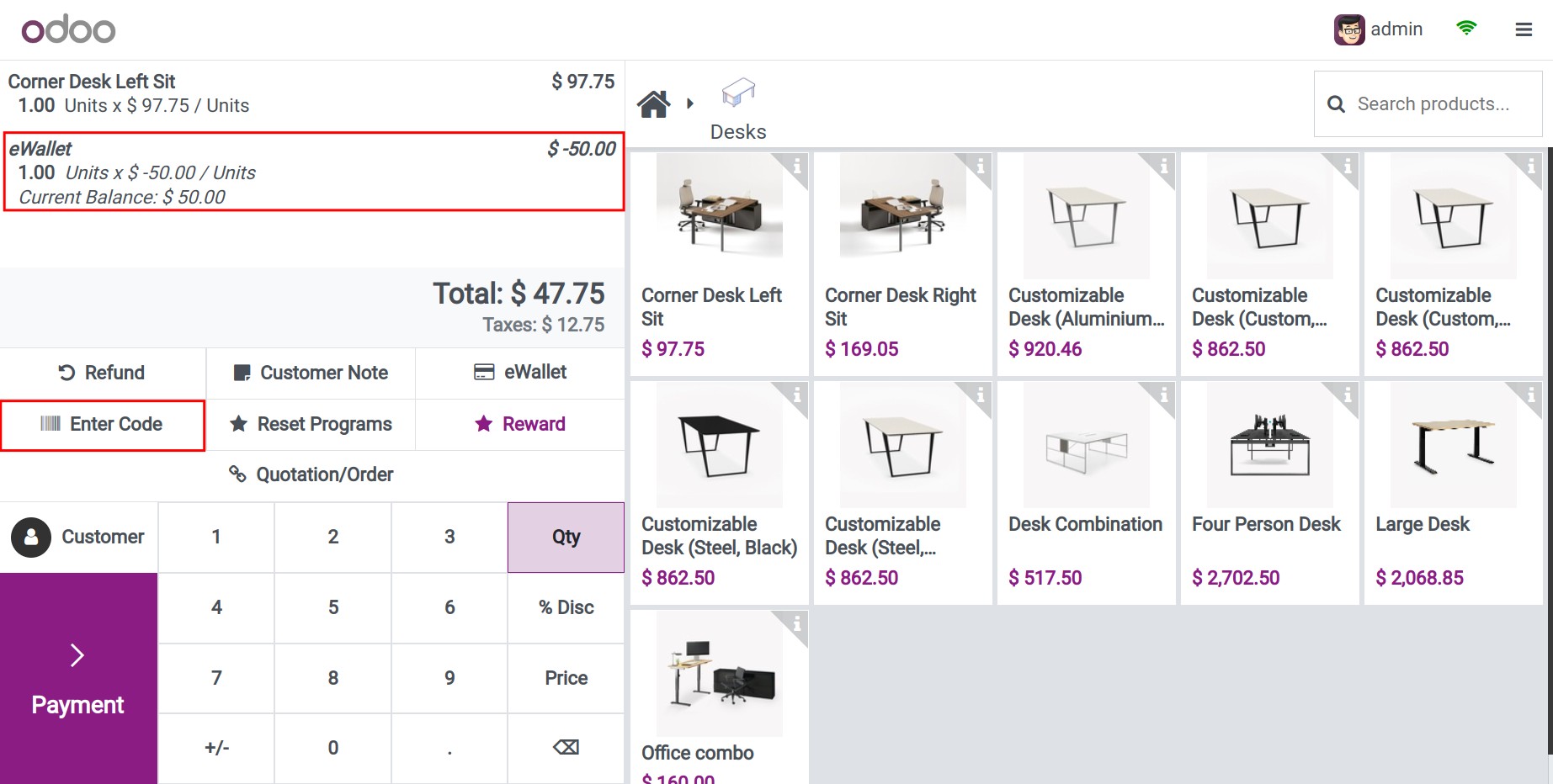Show info for Corner Desk Left Sit
The height and width of the screenshot is (784, 1553).
(796, 165)
